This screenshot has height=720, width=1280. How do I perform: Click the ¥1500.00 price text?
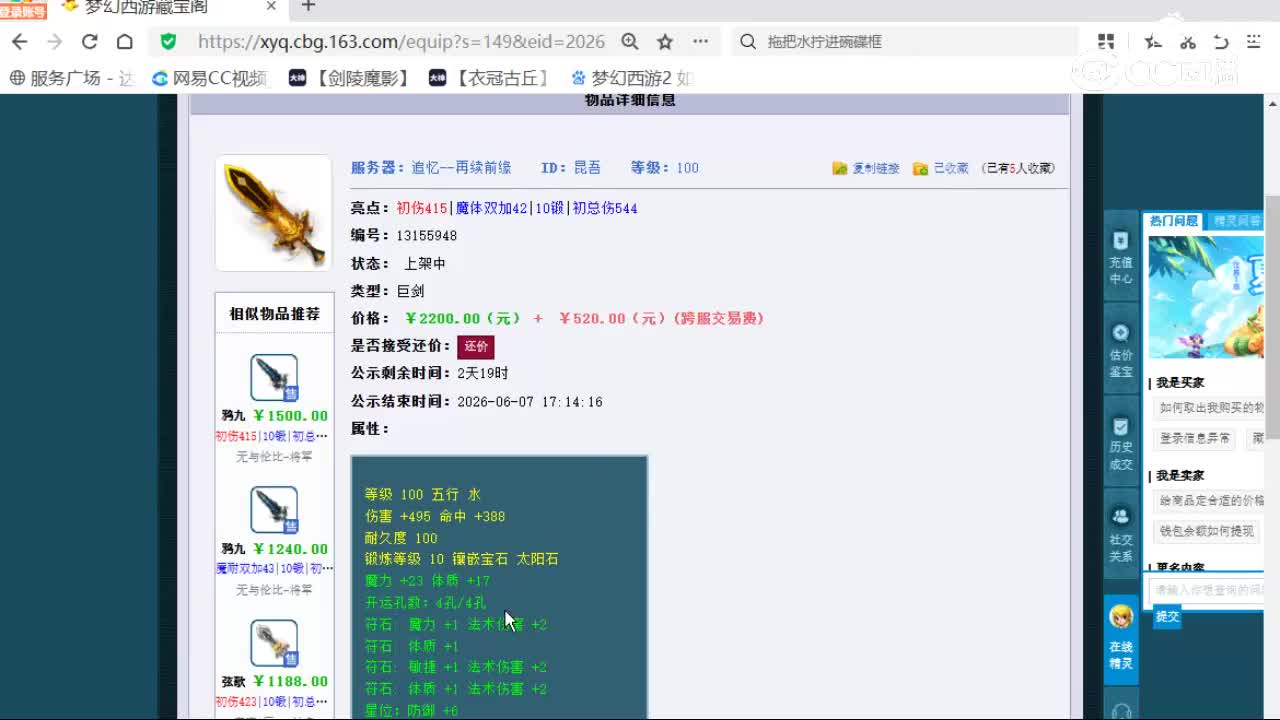coord(290,416)
